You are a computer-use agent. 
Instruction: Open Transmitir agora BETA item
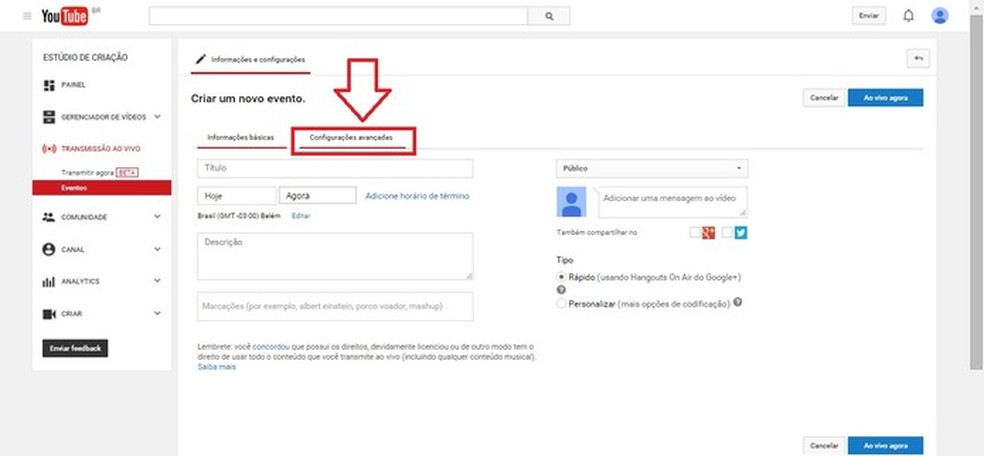point(99,172)
